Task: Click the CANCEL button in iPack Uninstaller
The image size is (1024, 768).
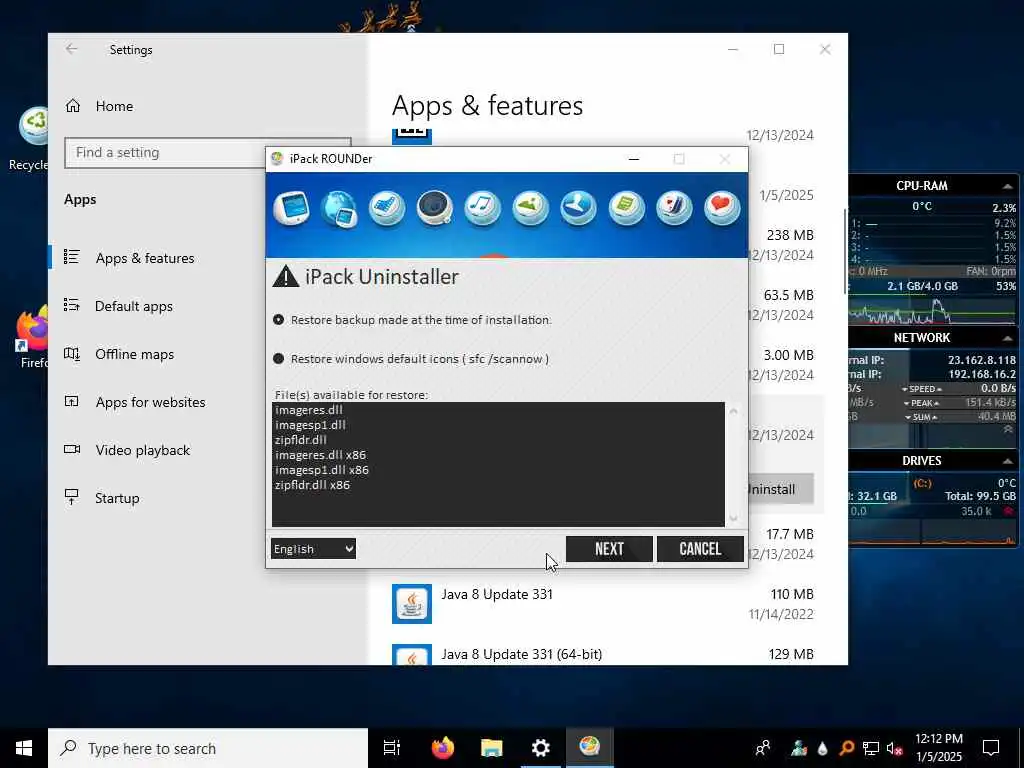Action: [x=699, y=549]
